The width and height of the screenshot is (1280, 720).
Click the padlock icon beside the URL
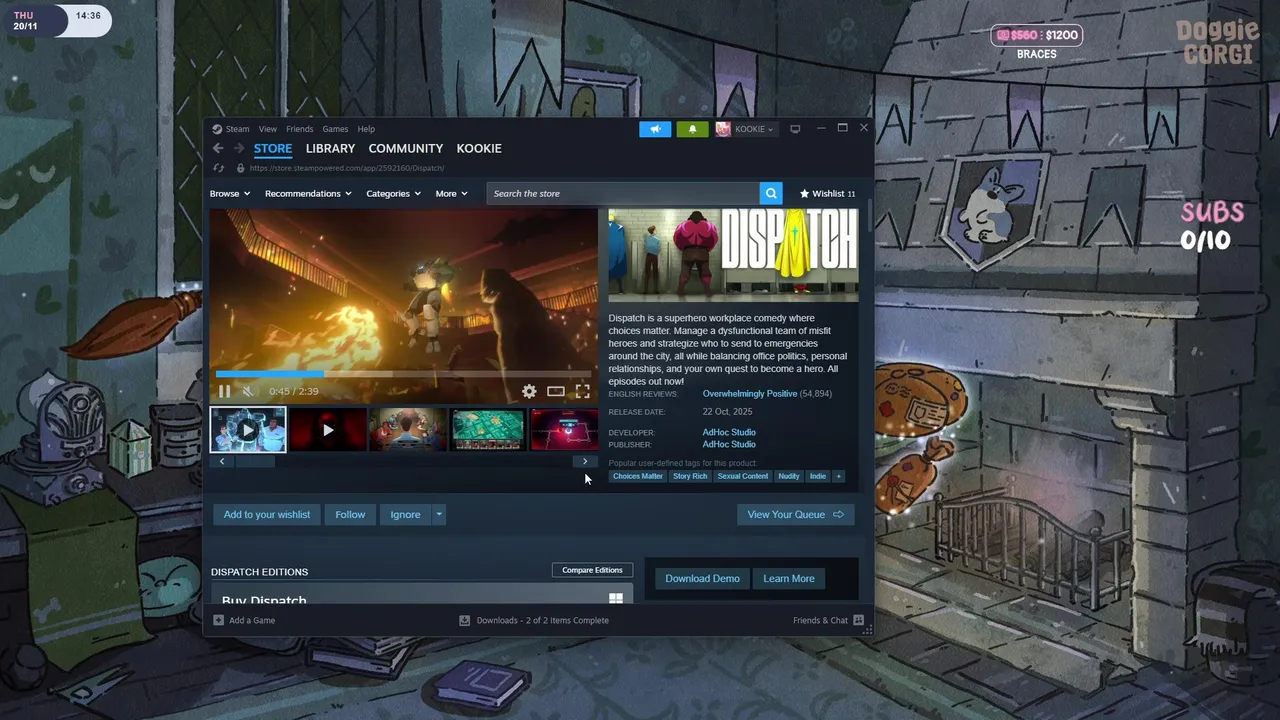click(x=240, y=168)
